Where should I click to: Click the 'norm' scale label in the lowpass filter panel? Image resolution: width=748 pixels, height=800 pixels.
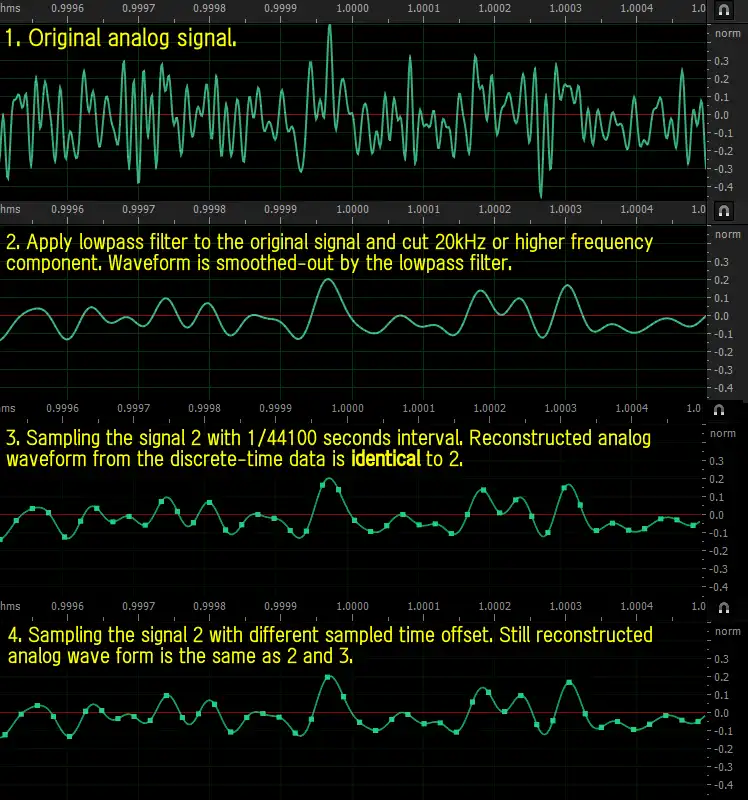click(x=728, y=235)
